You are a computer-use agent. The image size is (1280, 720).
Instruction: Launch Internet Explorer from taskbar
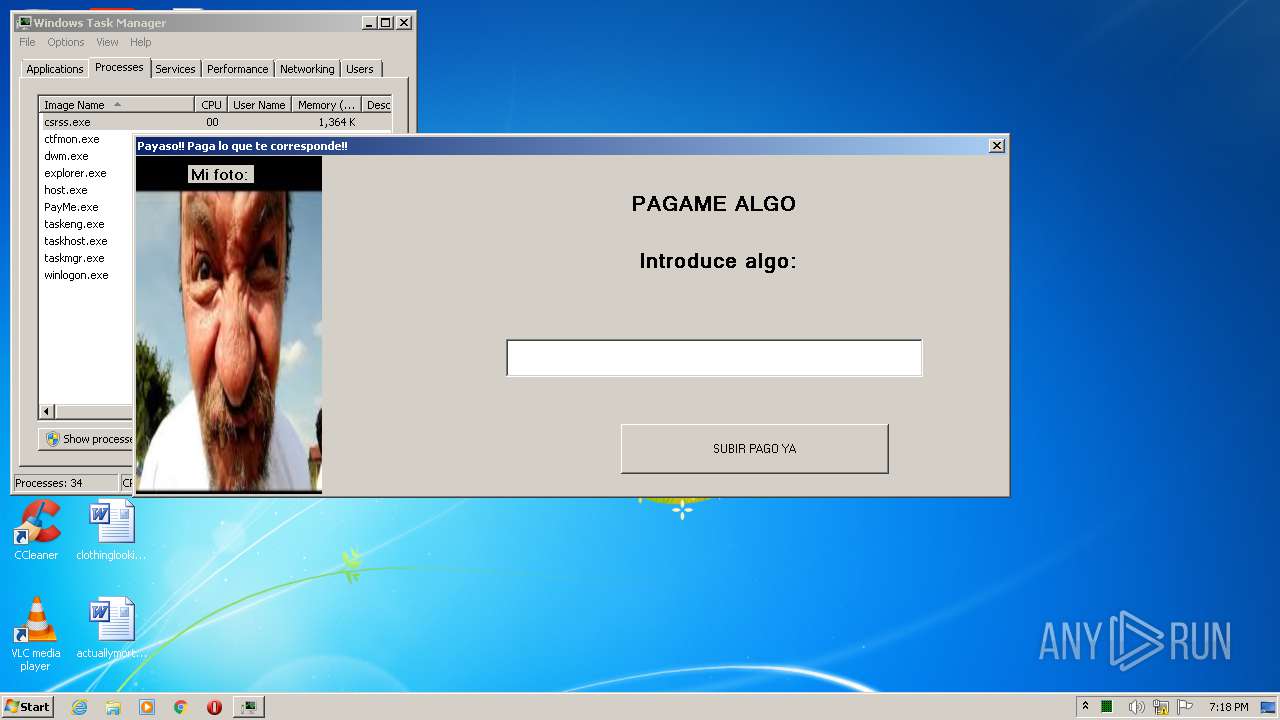(79, 707)
